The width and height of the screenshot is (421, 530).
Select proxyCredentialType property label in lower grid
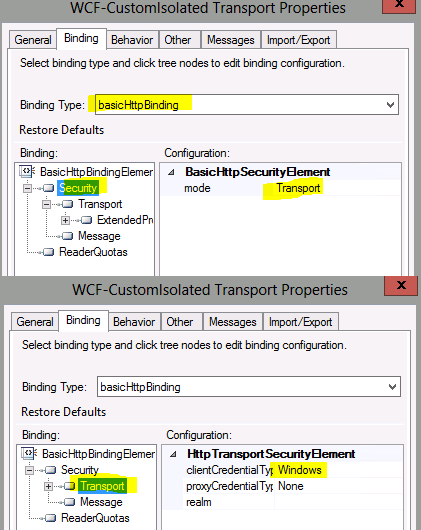(x=229, y=486)
